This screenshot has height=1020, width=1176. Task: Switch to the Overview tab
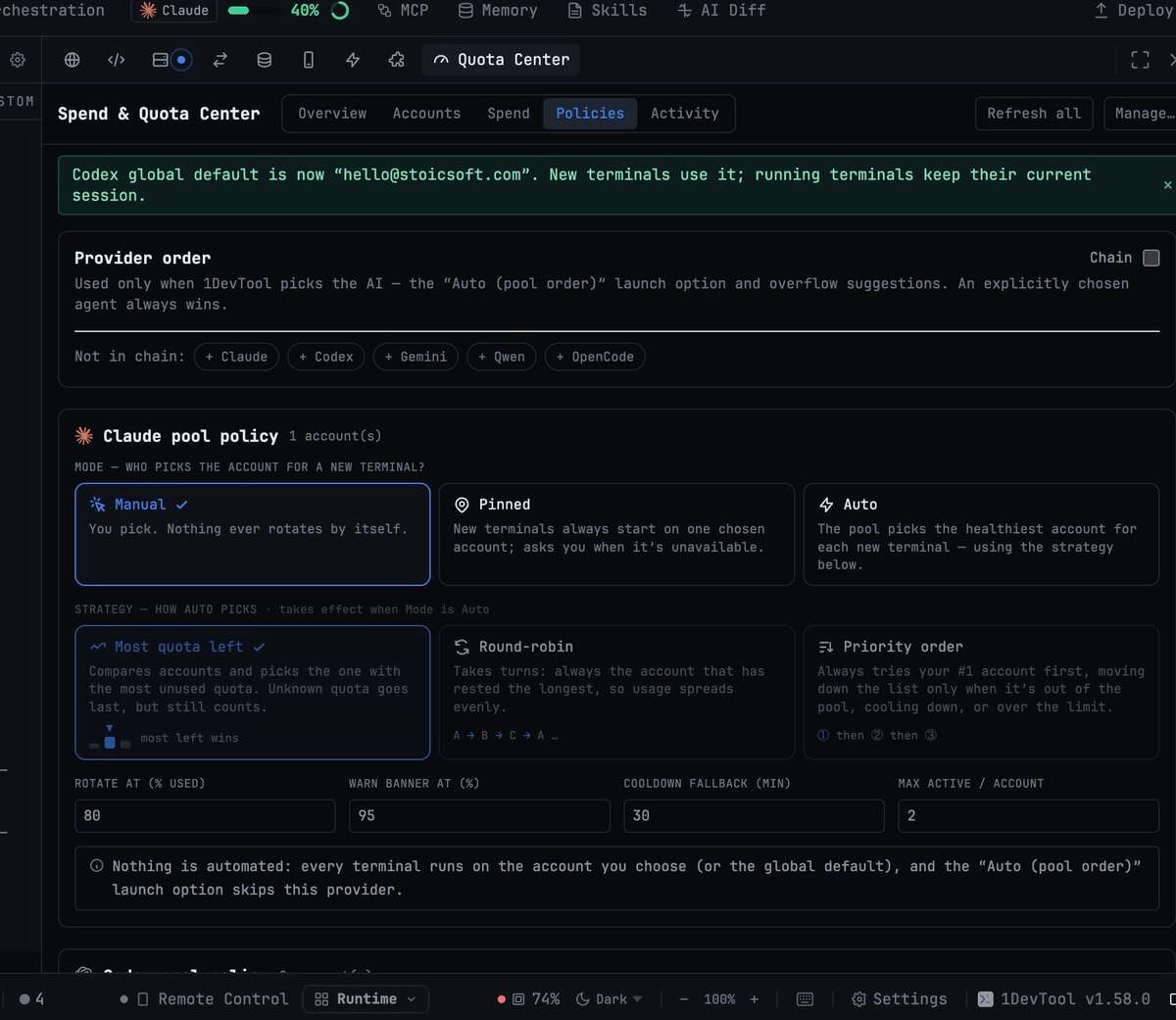(332, 114)
